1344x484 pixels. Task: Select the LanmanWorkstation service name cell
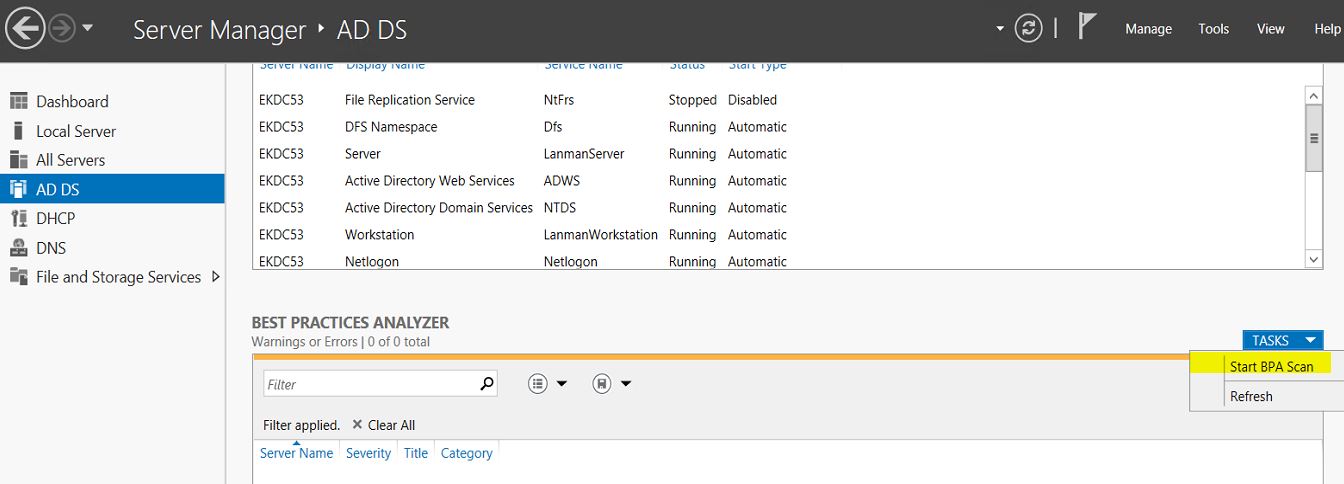pyautogui.click(x=601, y=235)
